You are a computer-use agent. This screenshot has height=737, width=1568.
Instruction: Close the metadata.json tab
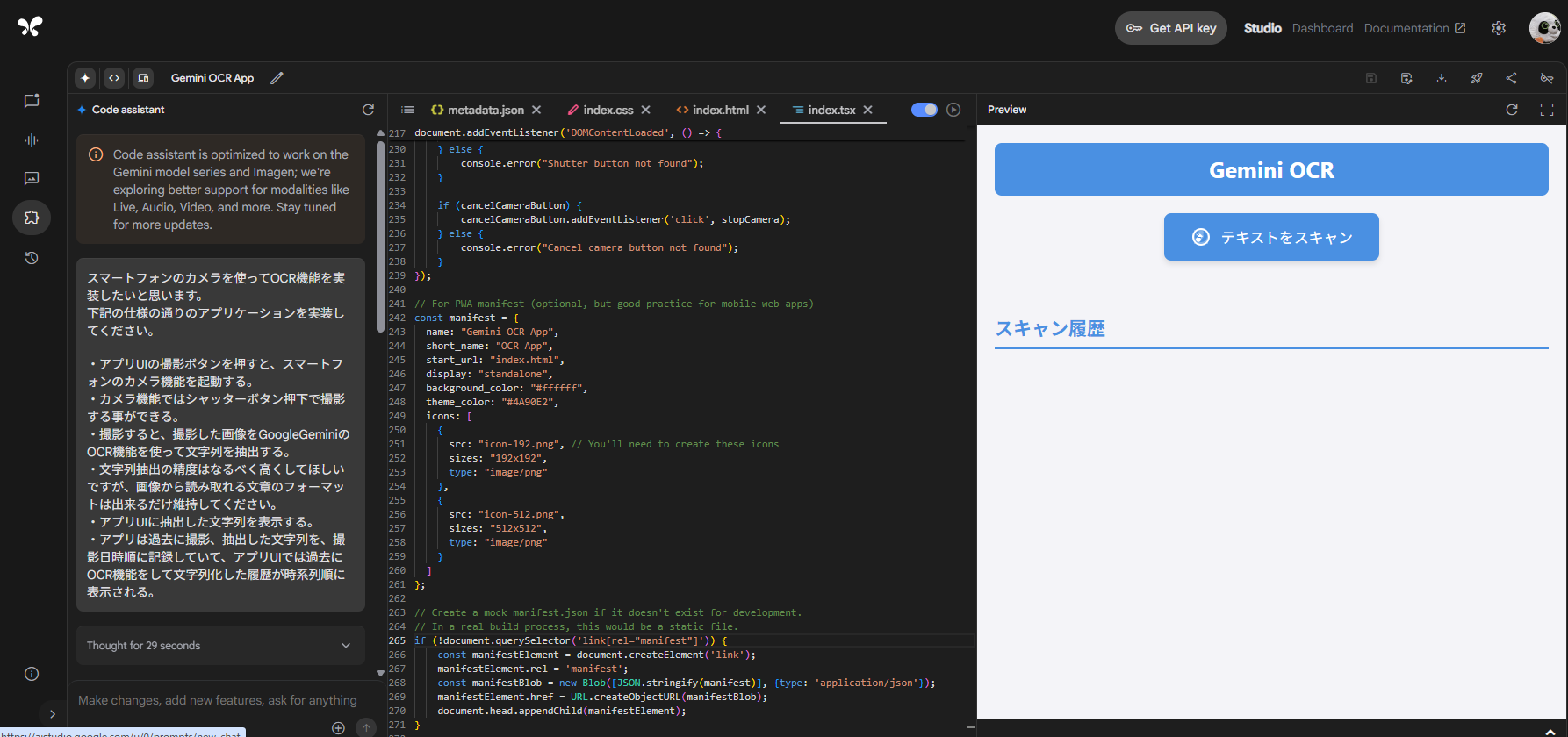coord(536,110)
